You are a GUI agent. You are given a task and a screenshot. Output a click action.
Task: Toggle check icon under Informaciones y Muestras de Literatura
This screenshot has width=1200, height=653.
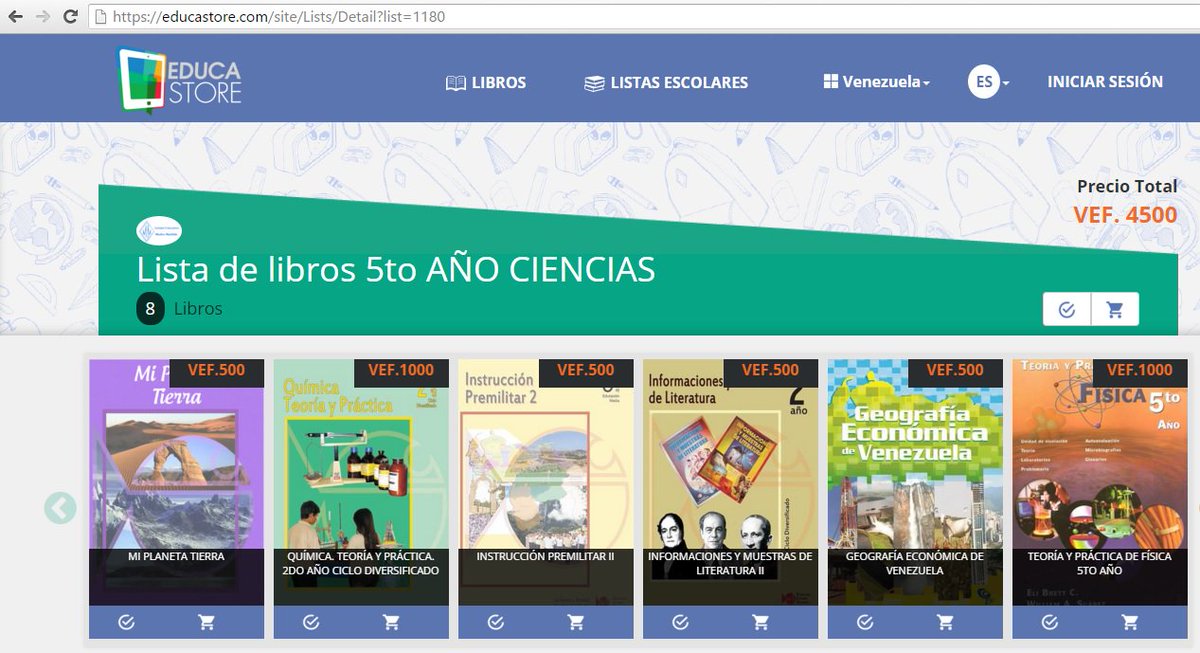(x=681, y=622)
